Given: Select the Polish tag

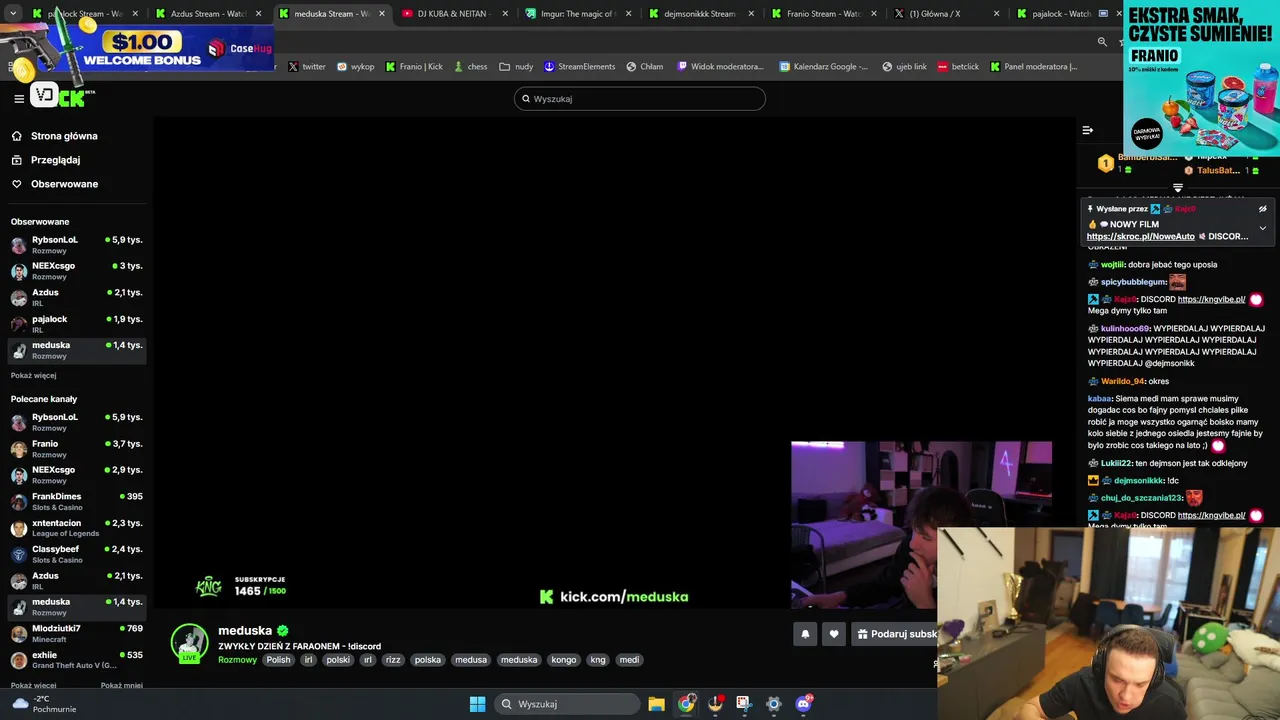Looking at the screenshot, I should 278,660.
